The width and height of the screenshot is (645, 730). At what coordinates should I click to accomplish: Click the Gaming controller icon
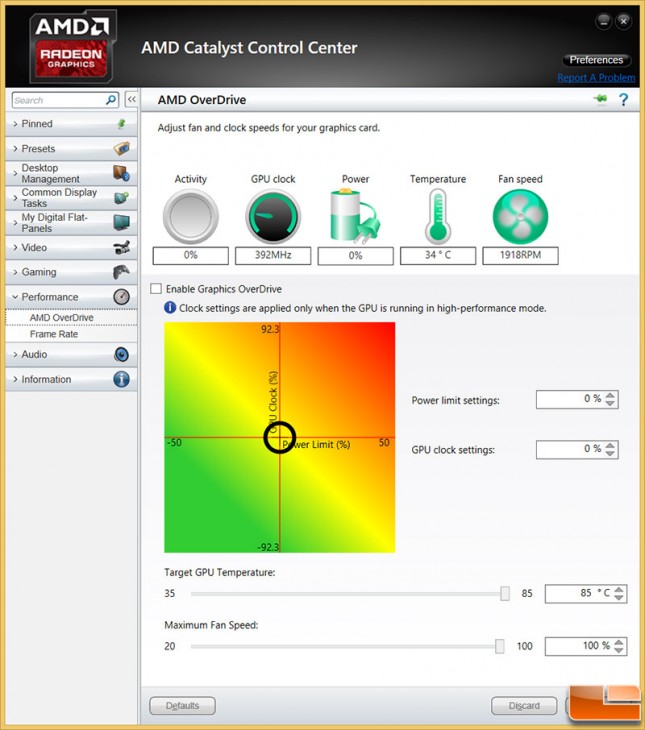122,272
